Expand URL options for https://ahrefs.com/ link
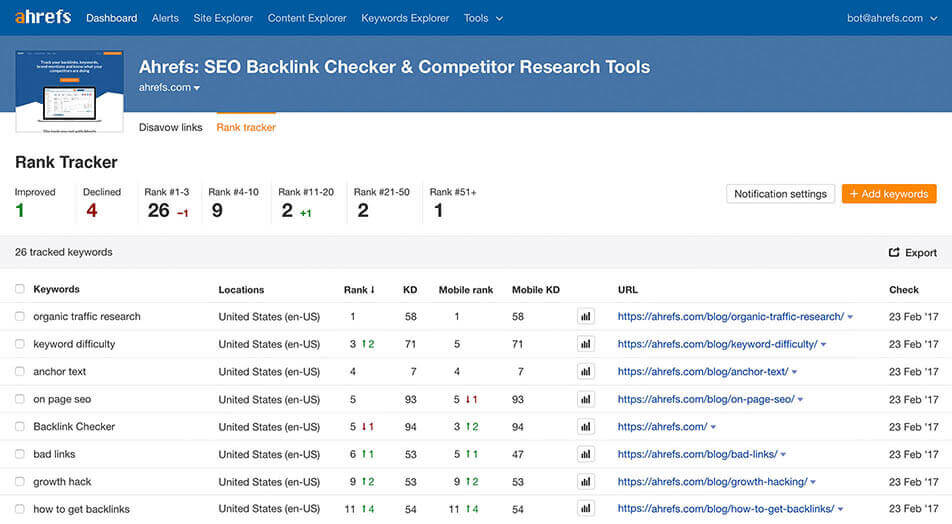The height and width of the screenshot is (524, 952). pos(713,427)
